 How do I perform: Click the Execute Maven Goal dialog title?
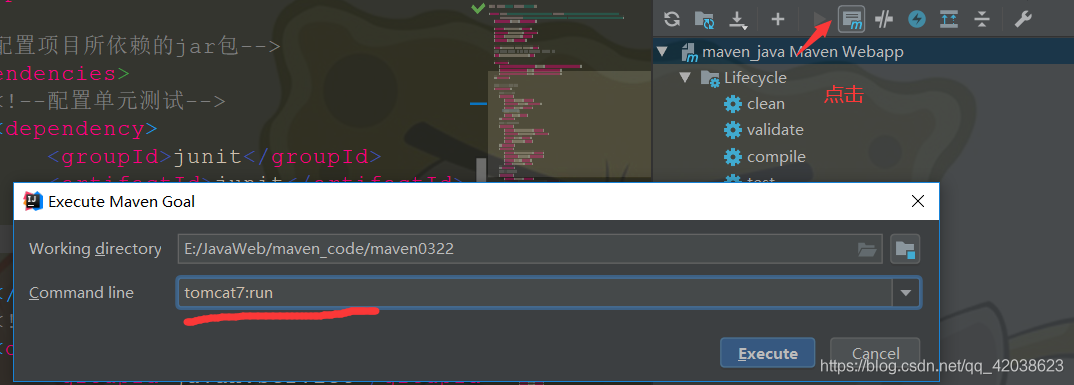coord(121,201)
